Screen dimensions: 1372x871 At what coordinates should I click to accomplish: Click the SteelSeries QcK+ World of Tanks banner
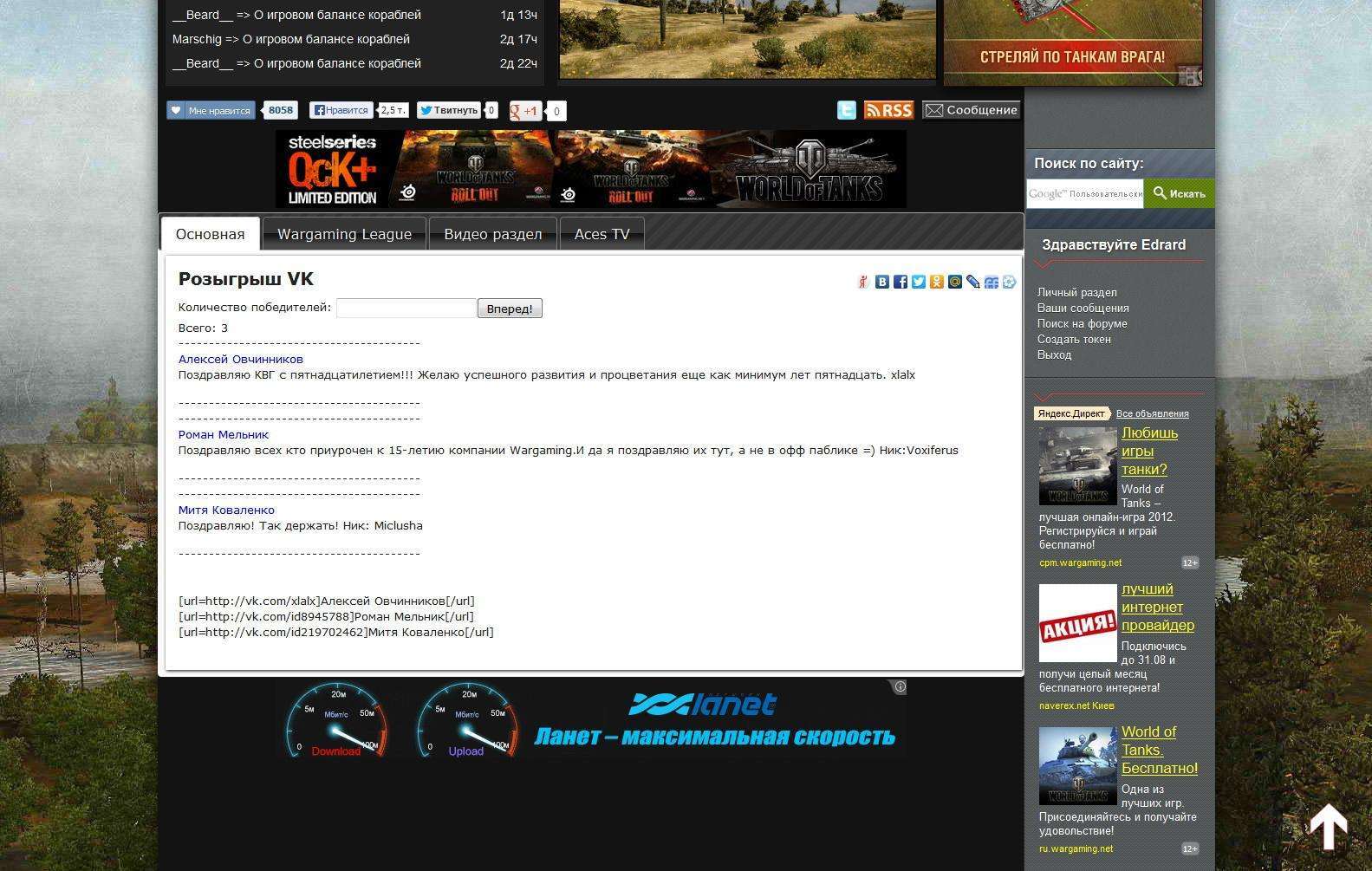coord(591,169)
